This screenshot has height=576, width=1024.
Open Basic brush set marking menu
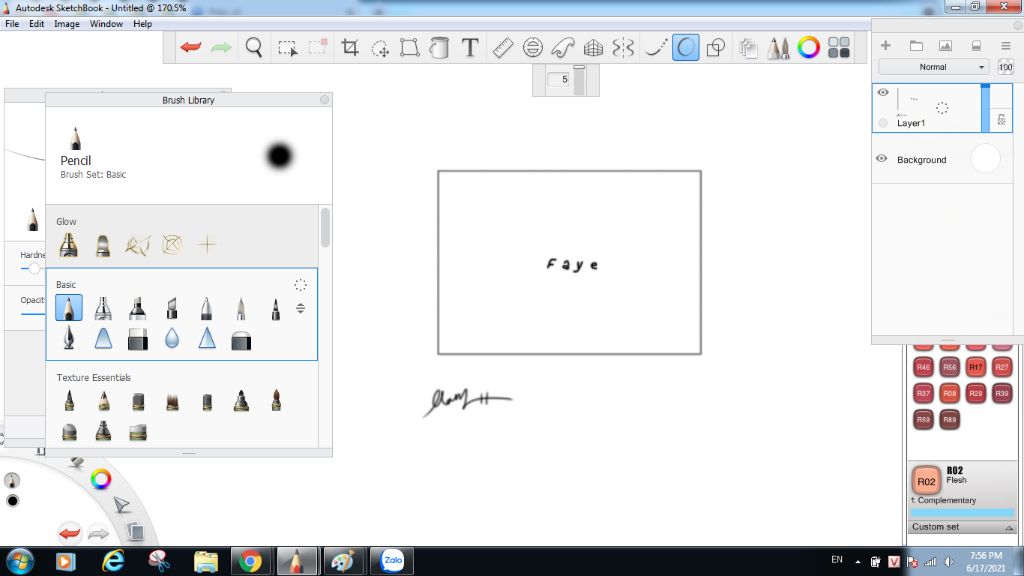[300, 285]
